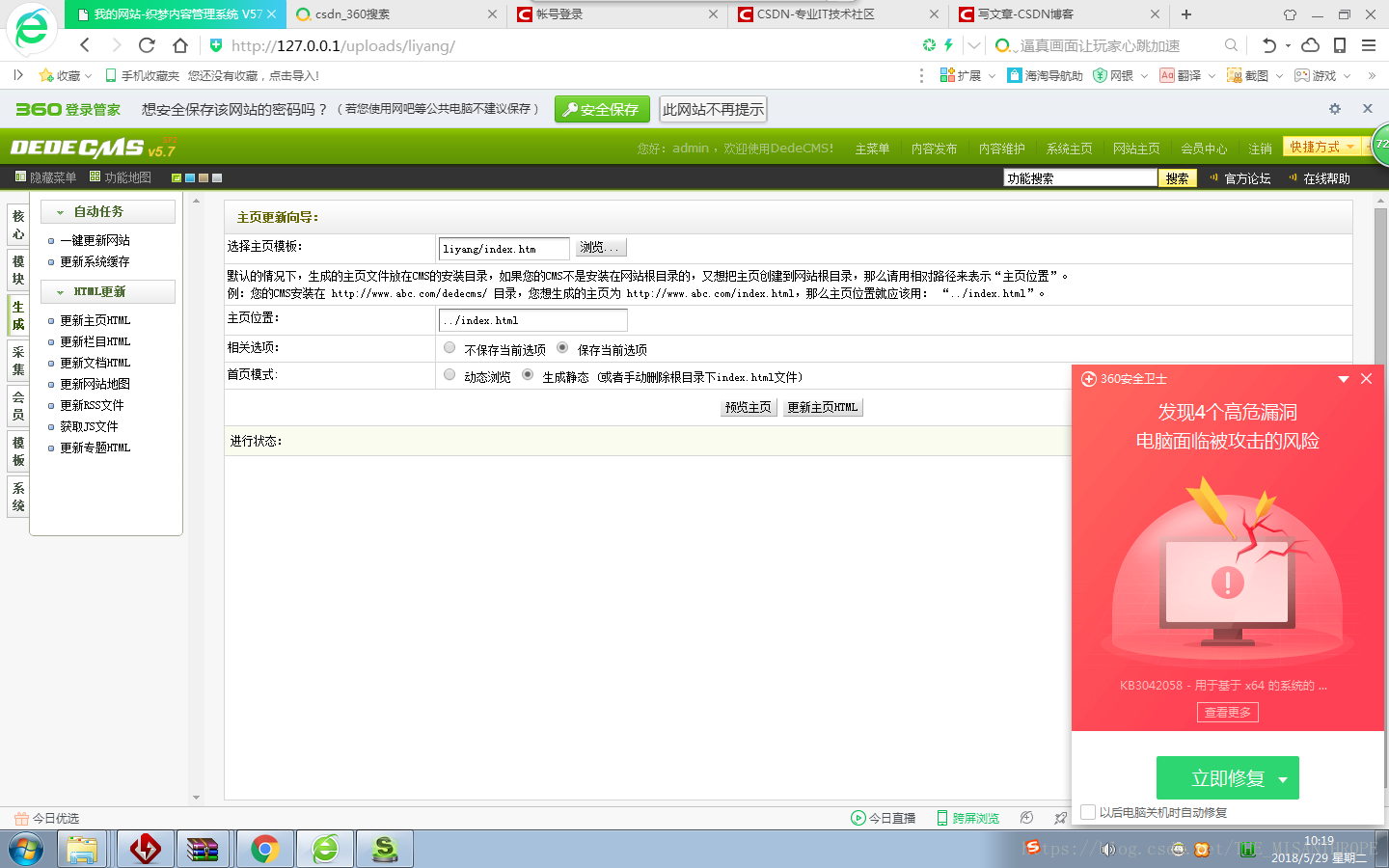The height and width of the screenshot is (868, 1389).
Task: Open file explorer from the taskbar
Action: point(82,849)
